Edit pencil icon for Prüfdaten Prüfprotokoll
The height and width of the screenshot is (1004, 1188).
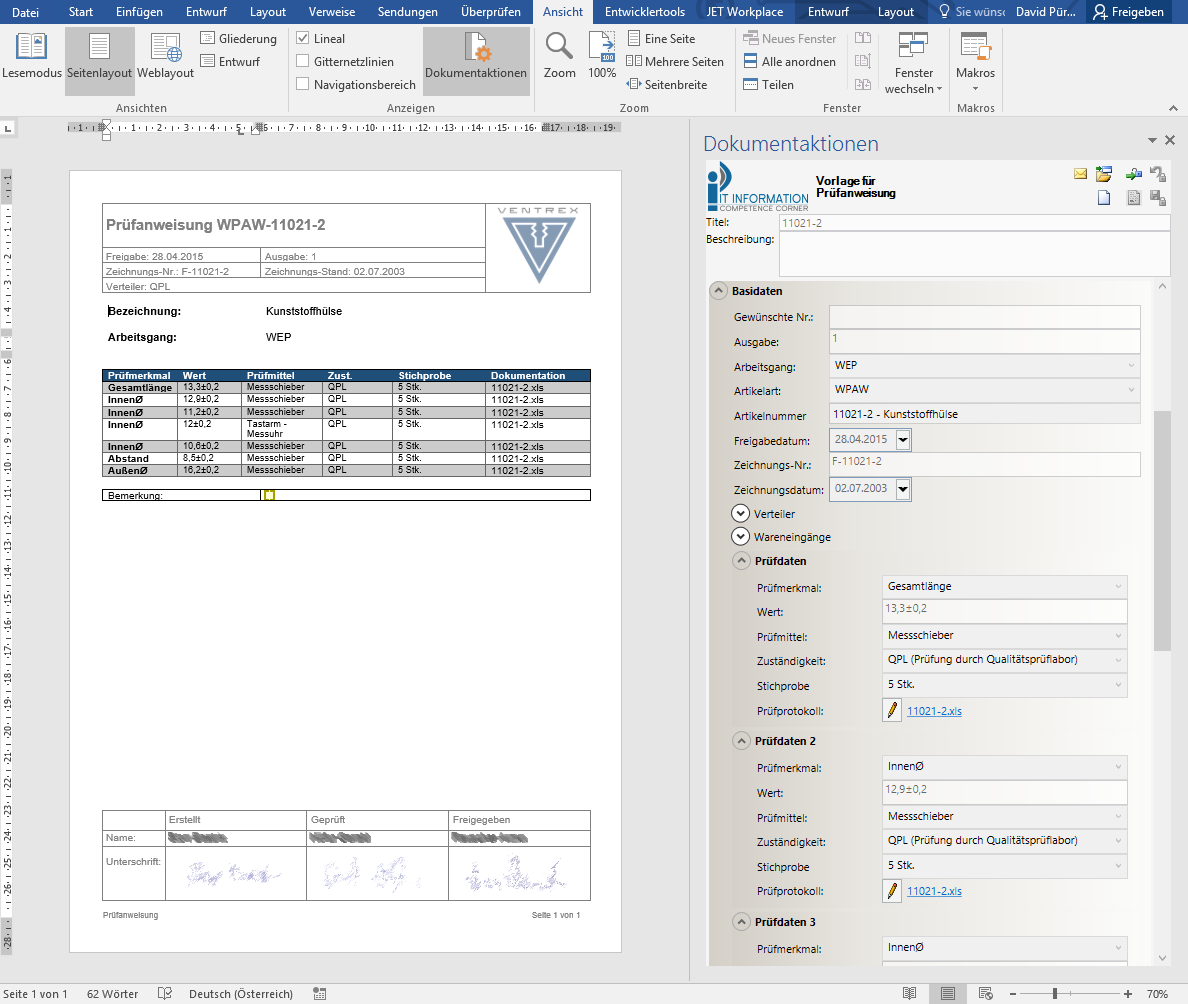click(892, 711)
